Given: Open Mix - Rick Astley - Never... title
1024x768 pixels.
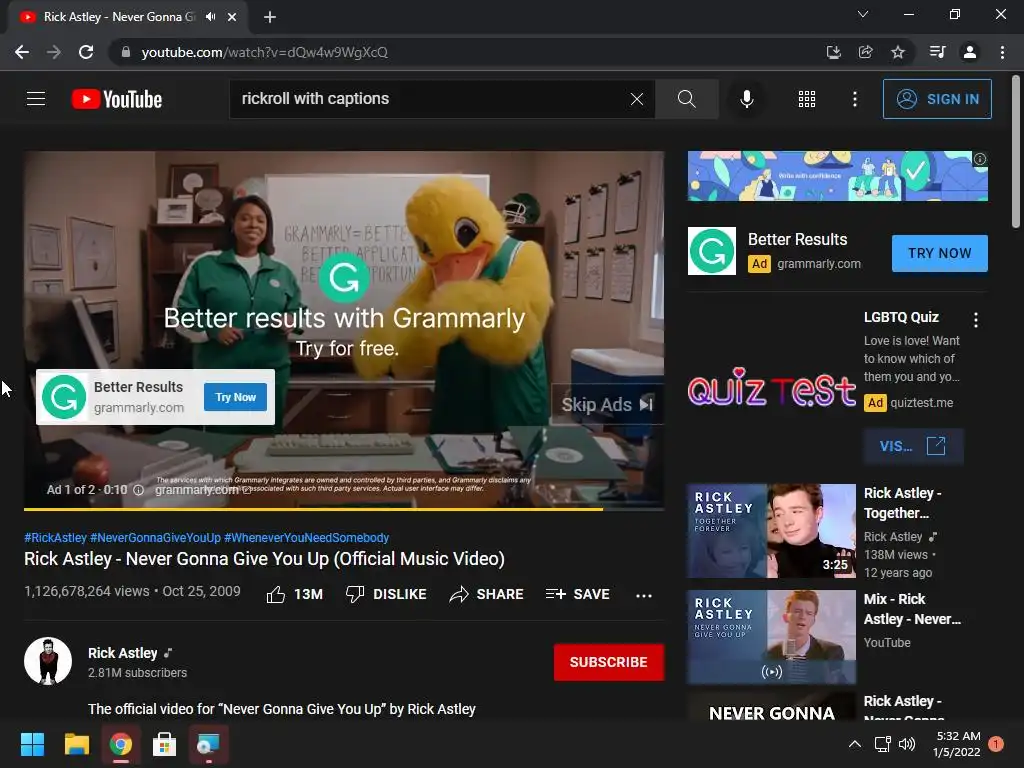Looking at the screenshot, I should (x=912, y=609).
